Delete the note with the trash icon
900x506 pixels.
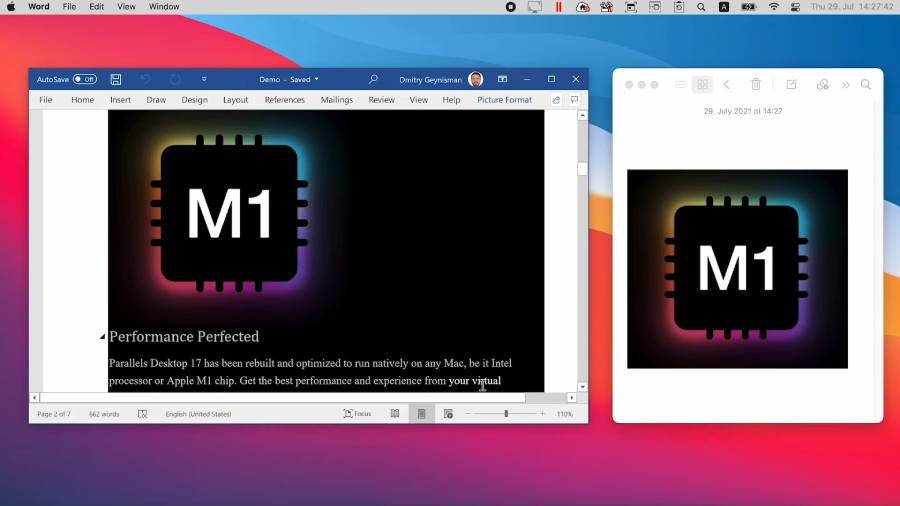pos(756,85)
